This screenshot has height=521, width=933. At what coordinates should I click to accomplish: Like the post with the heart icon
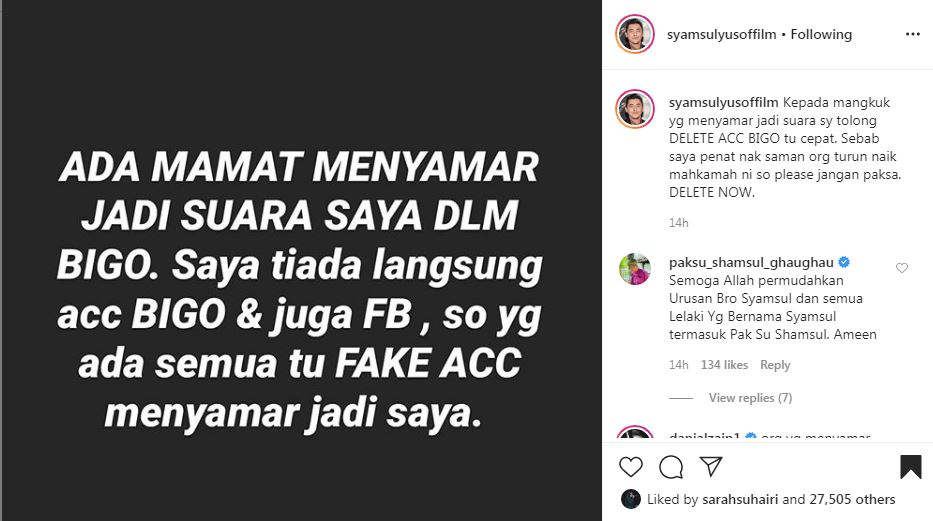[x=631, y=467]
